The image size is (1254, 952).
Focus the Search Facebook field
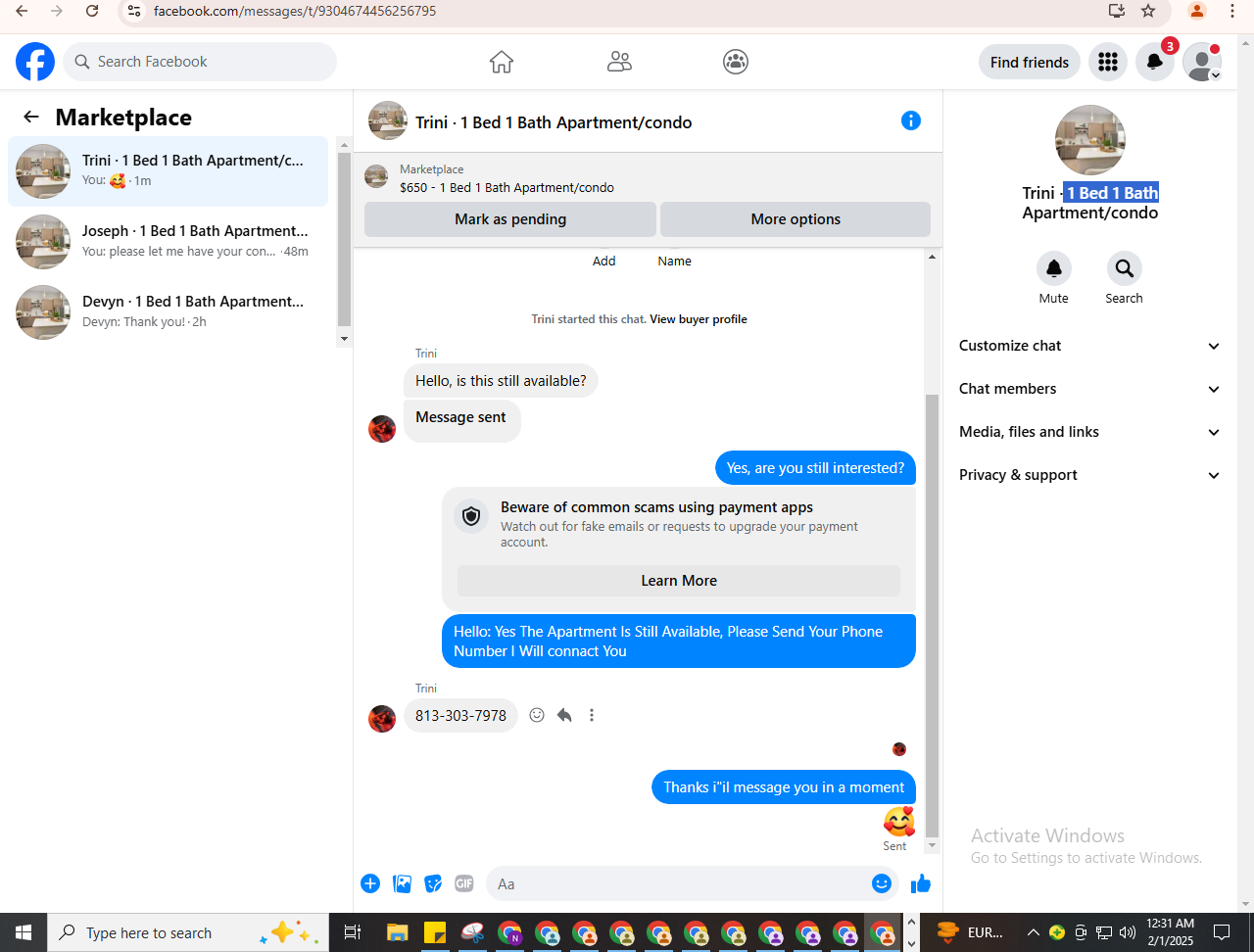pos(200,62)
